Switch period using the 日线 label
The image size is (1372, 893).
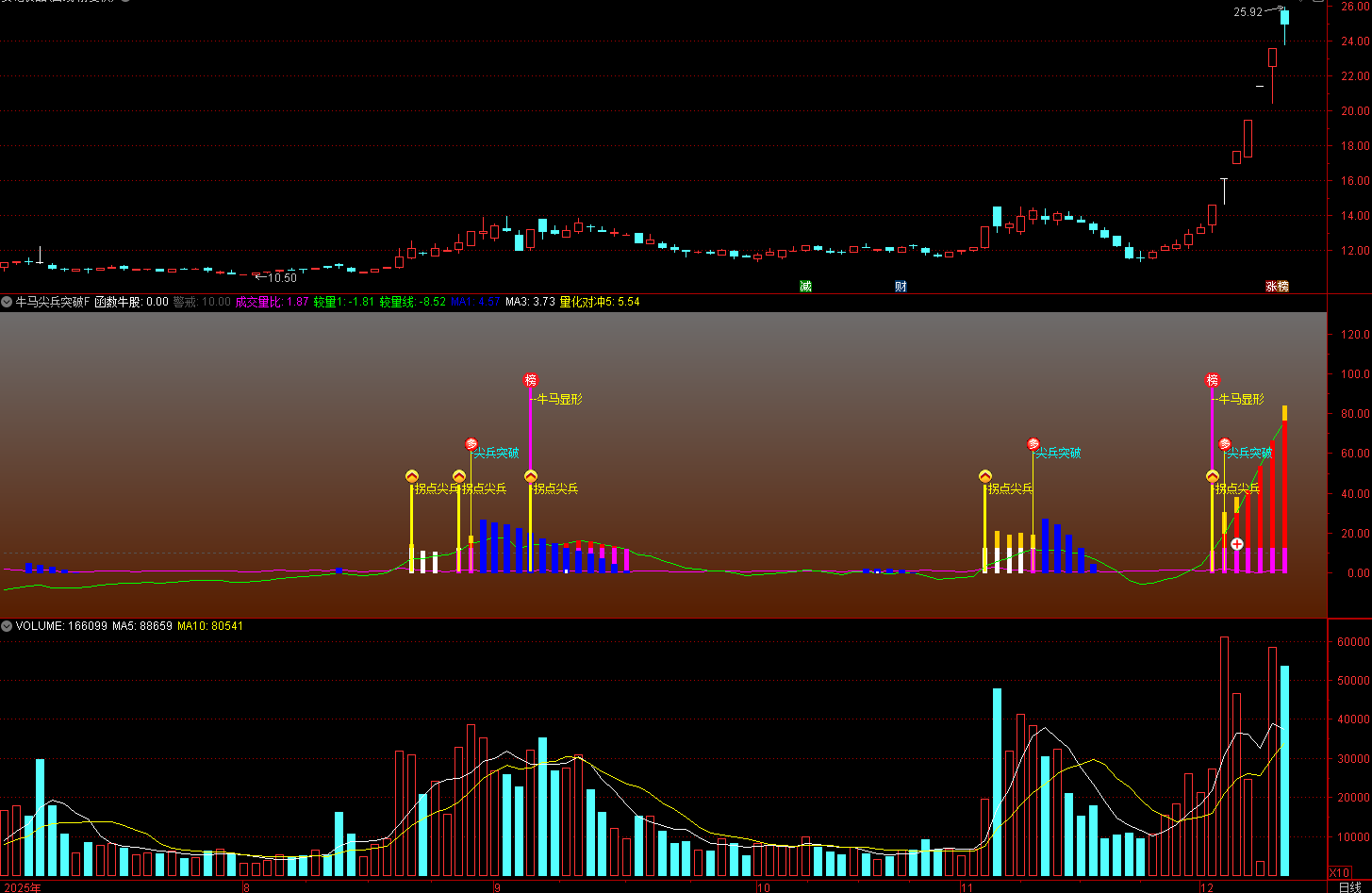[1349, 887]
